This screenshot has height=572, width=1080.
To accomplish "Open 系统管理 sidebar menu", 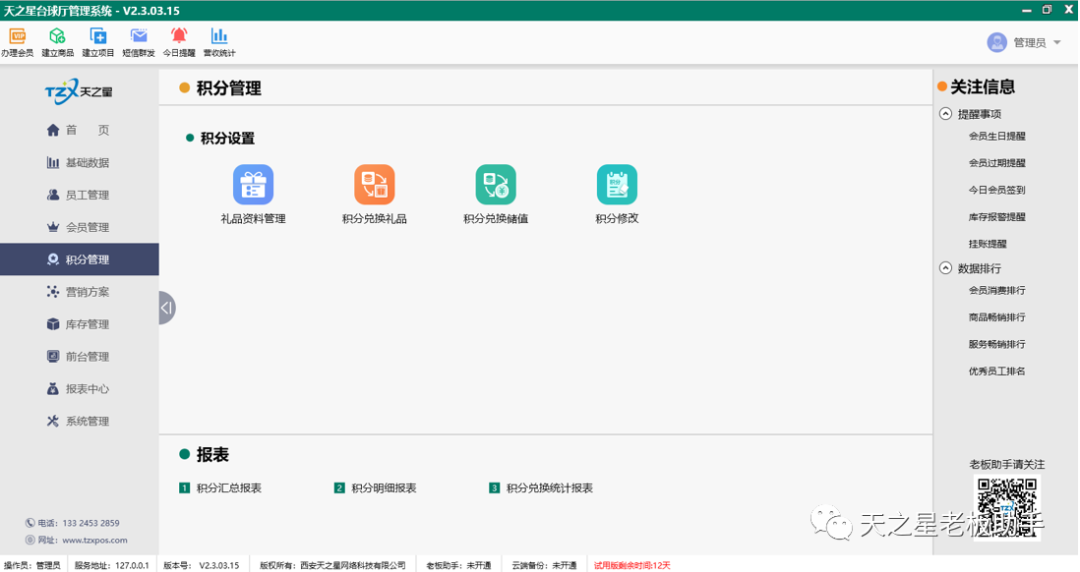I will (x=78, y=422).
